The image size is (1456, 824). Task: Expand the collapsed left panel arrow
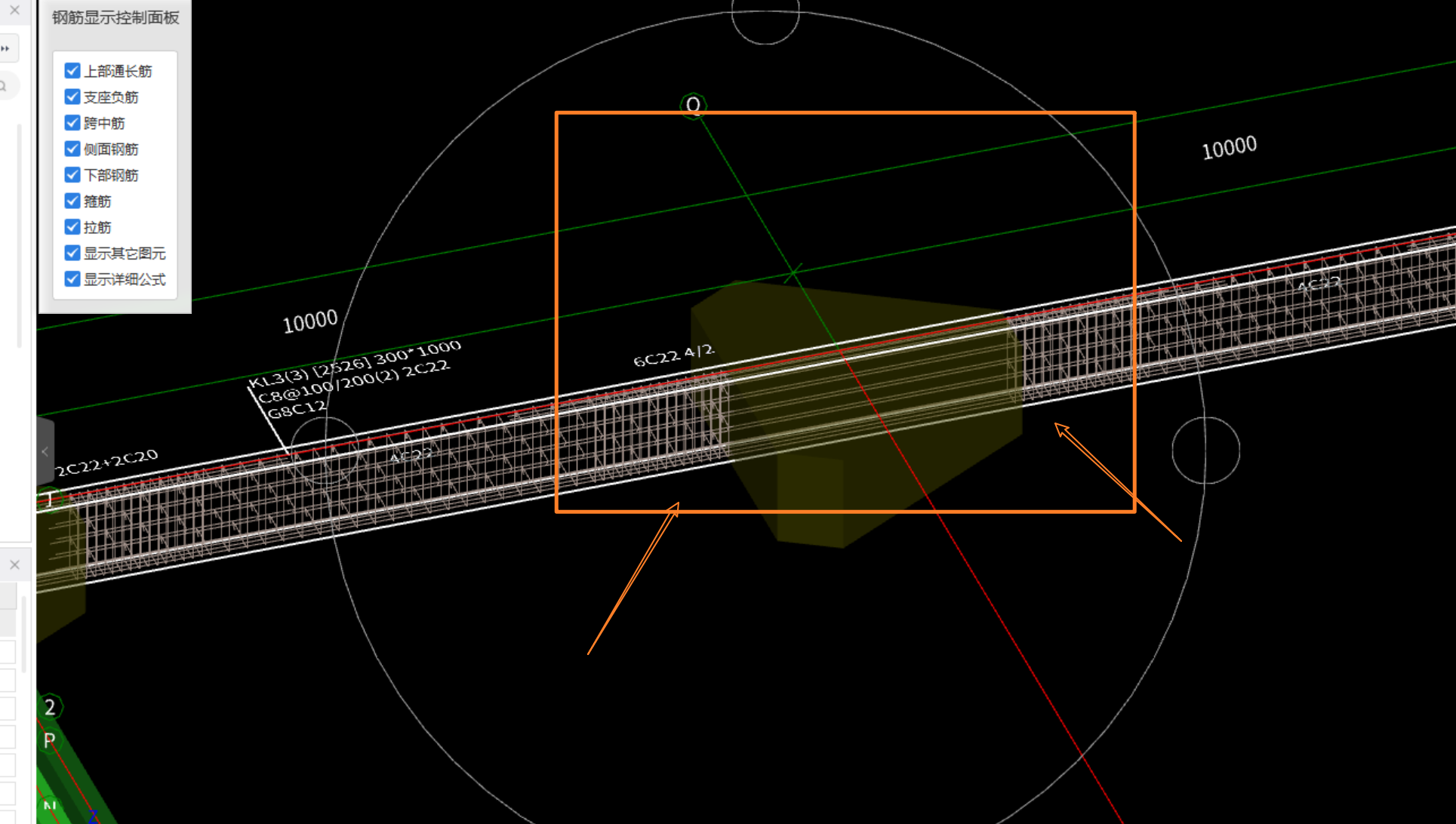(45, 451)
